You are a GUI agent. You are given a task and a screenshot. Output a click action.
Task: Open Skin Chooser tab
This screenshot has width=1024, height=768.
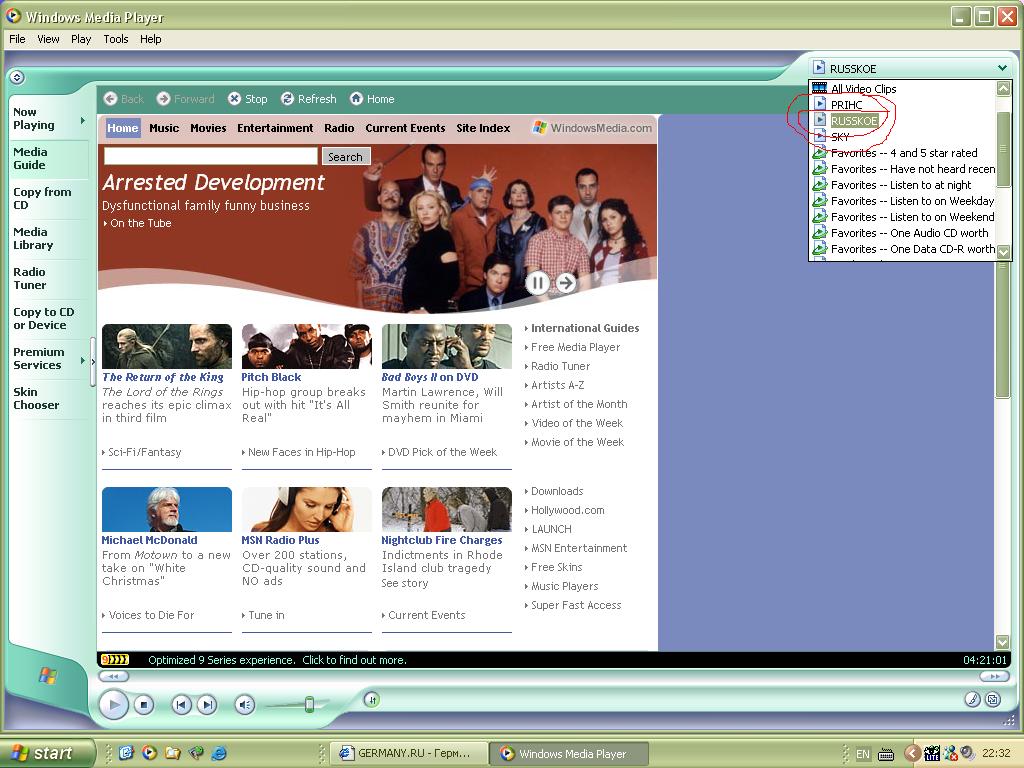49,398
